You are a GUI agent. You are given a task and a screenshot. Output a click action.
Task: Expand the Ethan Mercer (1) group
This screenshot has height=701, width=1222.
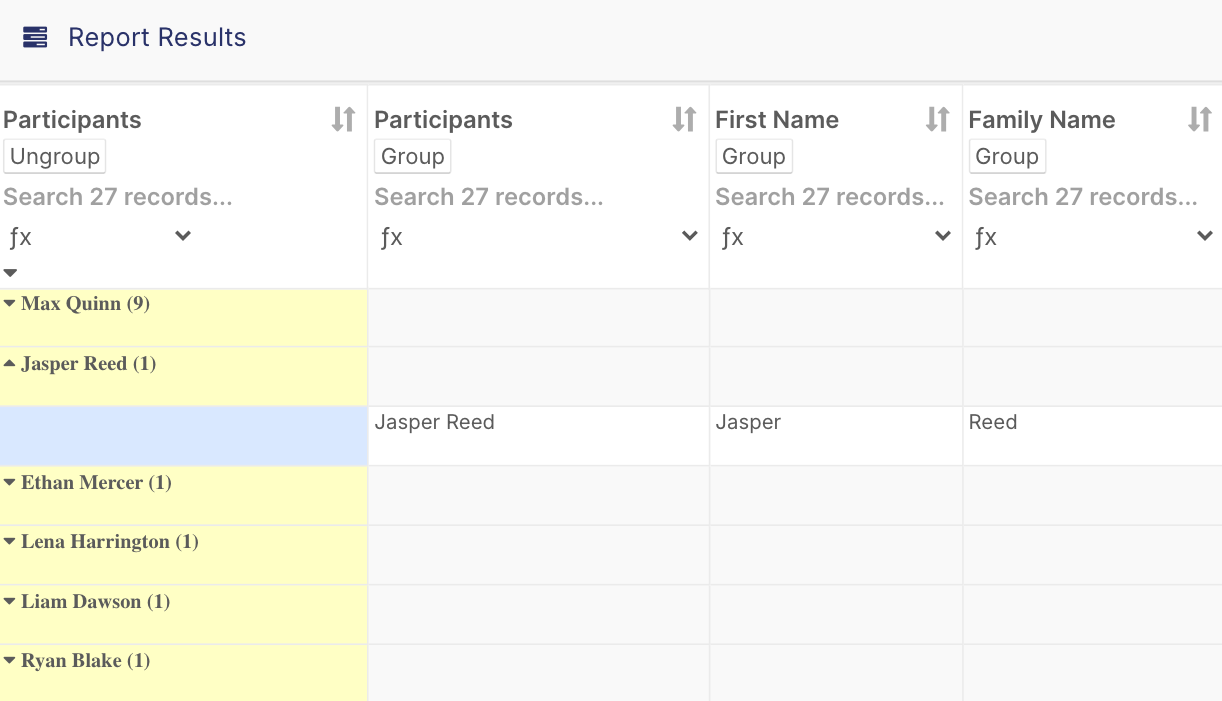[x=10, y=483]
